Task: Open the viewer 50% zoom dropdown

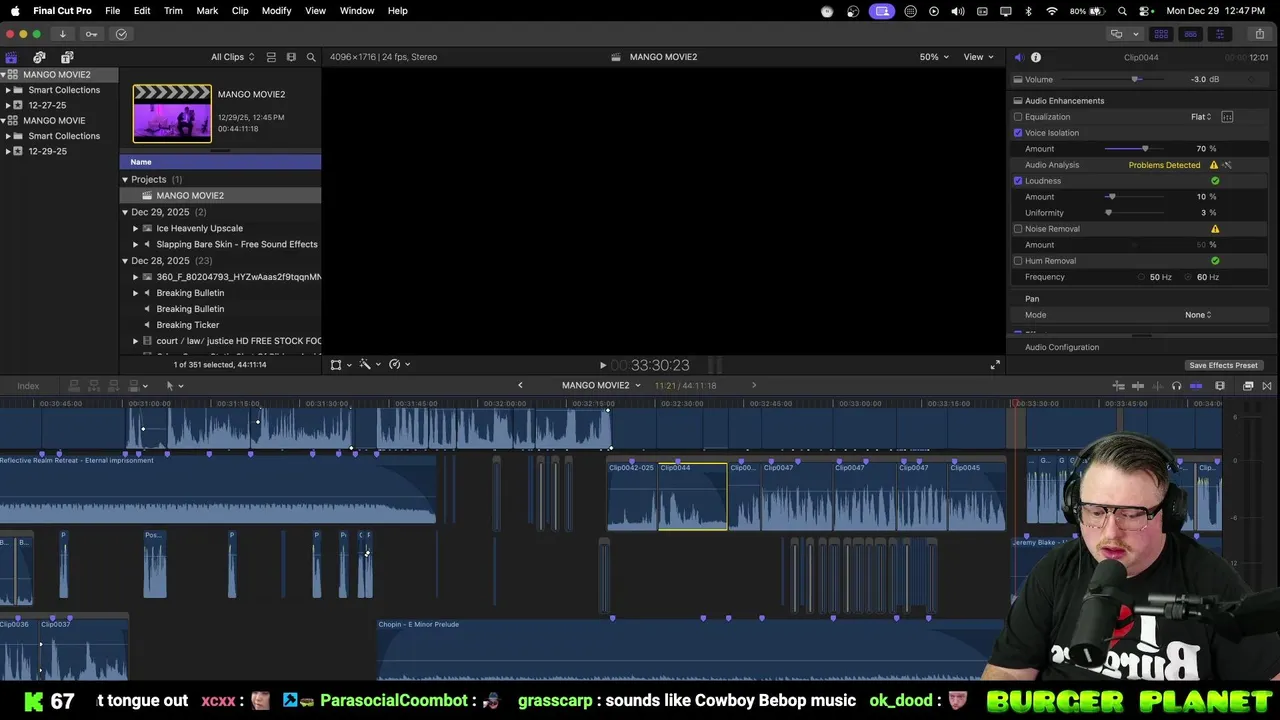Action: click(x=934, y=57)
